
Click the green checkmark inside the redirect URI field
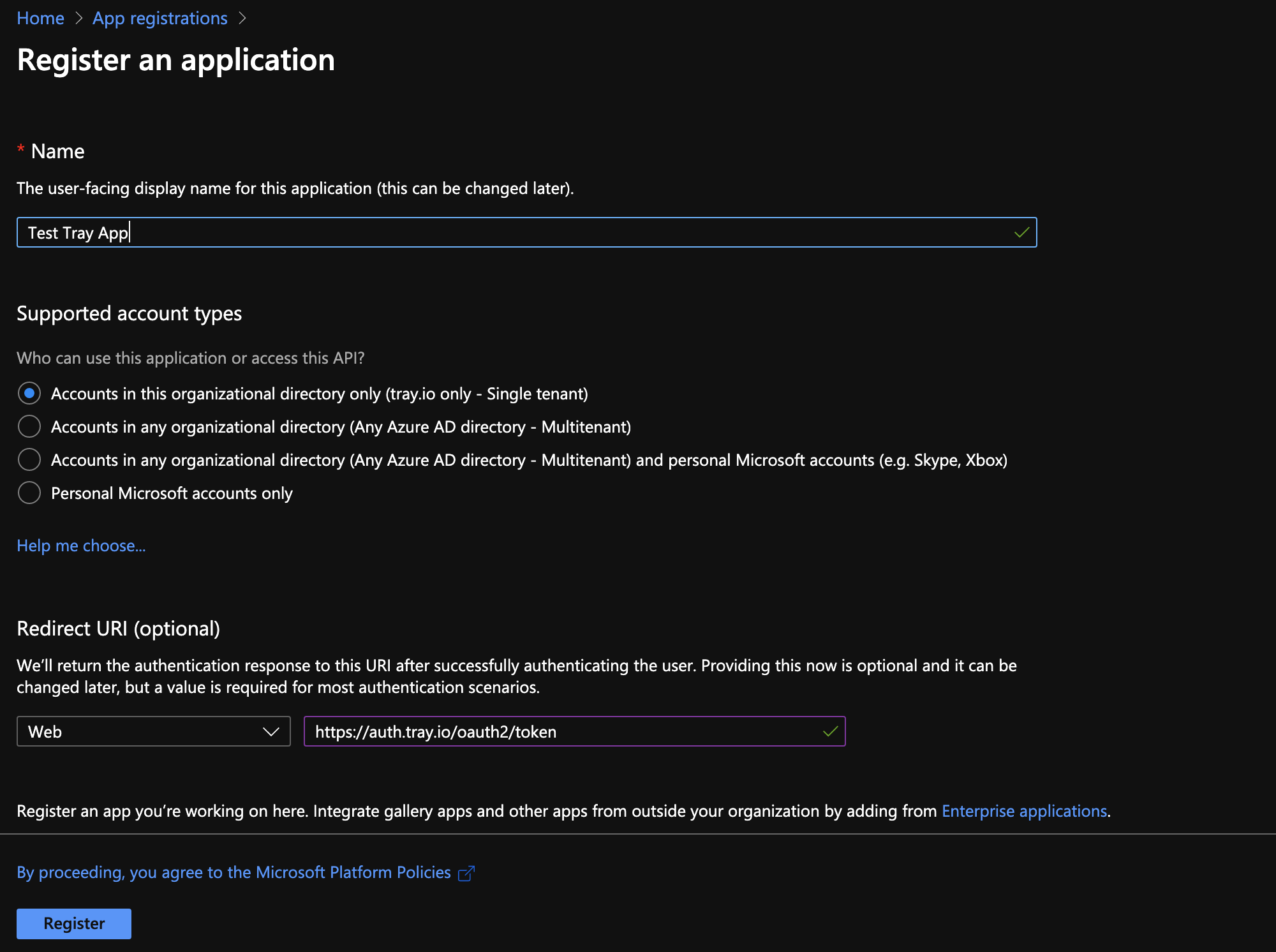coord(831,731)
